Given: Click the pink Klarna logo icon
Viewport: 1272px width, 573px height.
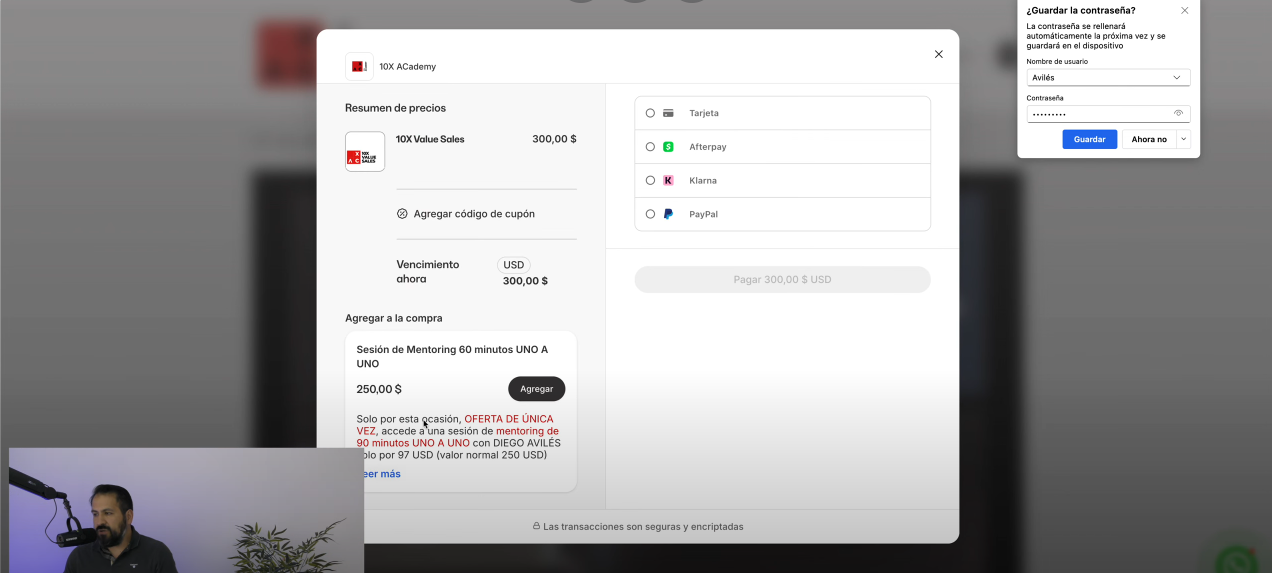Looking at the screenshot, I should coord(668,181).
